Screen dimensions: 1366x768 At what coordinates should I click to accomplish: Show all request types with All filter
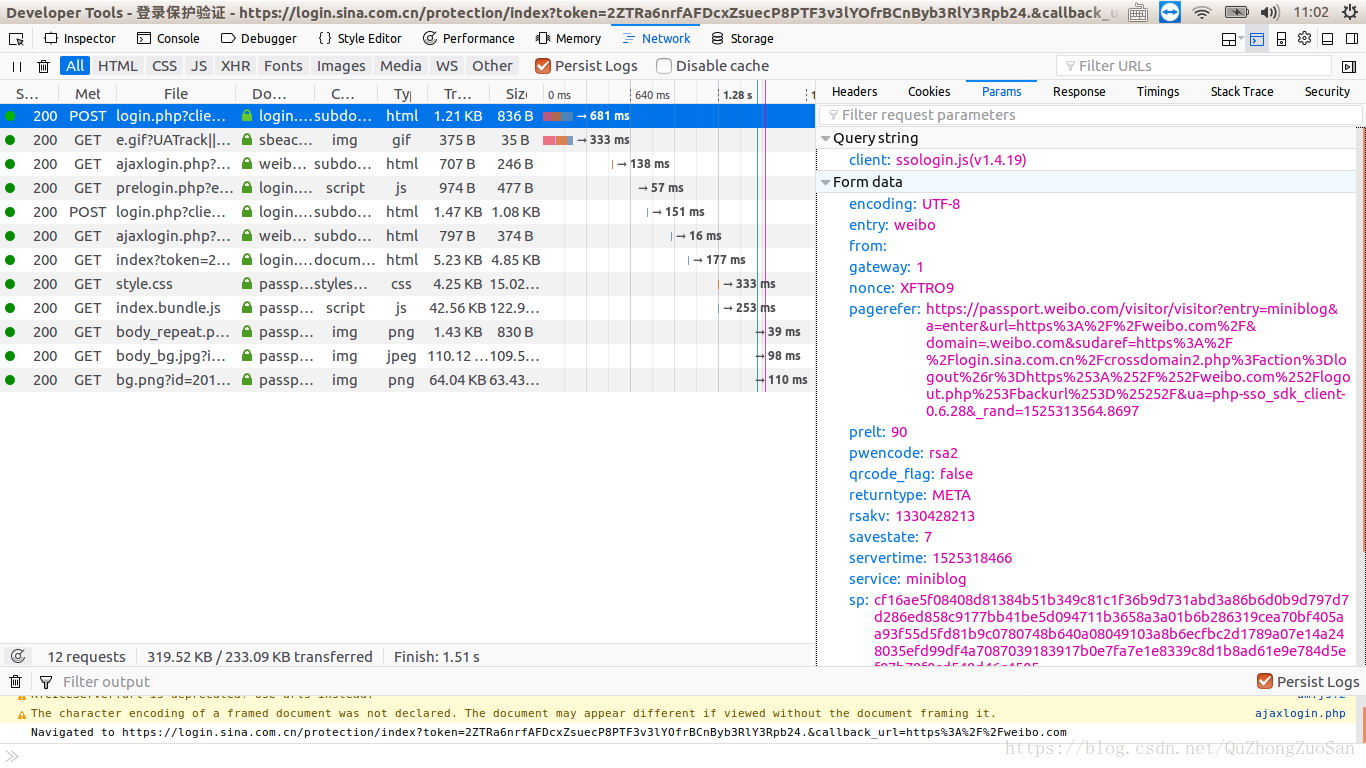pos(75,66)
